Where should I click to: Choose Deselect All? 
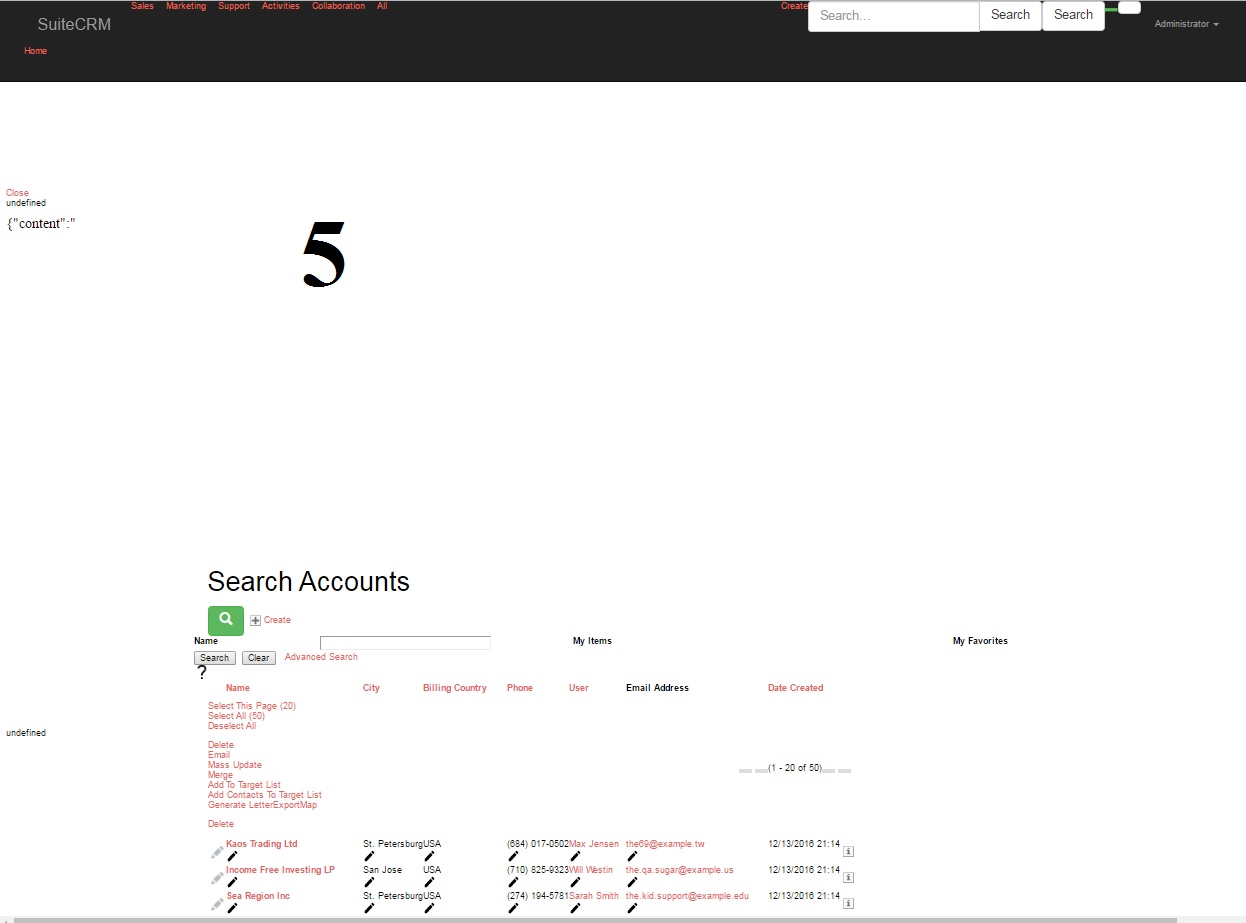(x=232, y=726)
